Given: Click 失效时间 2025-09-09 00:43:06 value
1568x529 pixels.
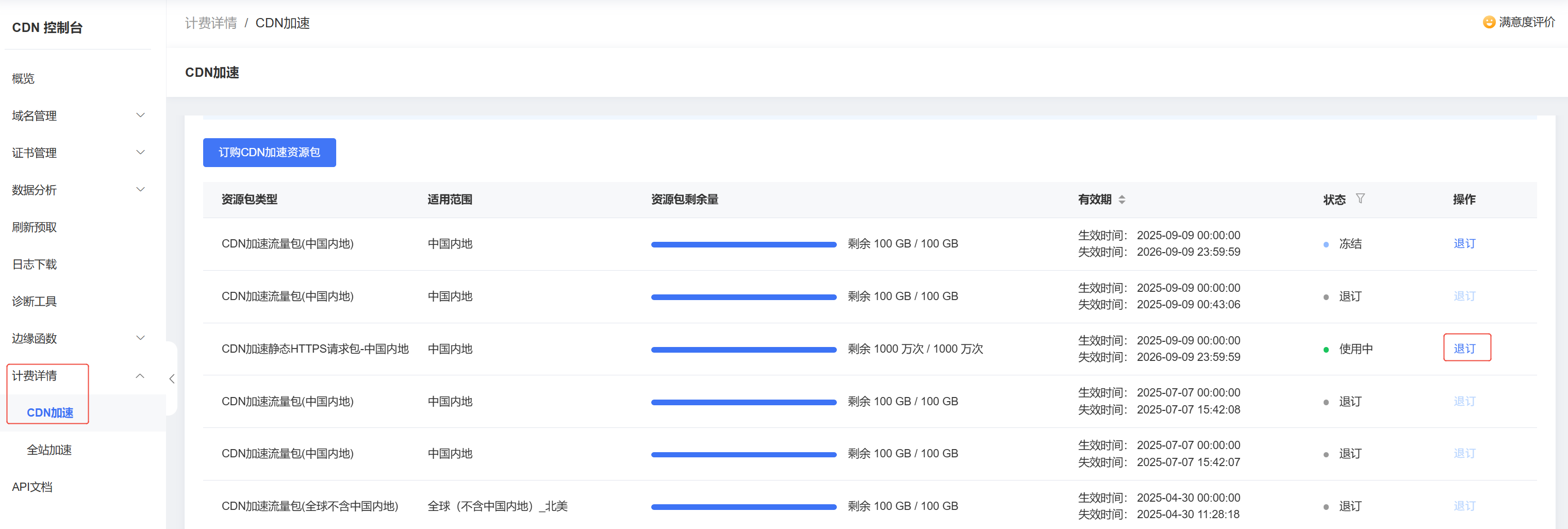Looking at the screenshot, I should (1188, 304).
